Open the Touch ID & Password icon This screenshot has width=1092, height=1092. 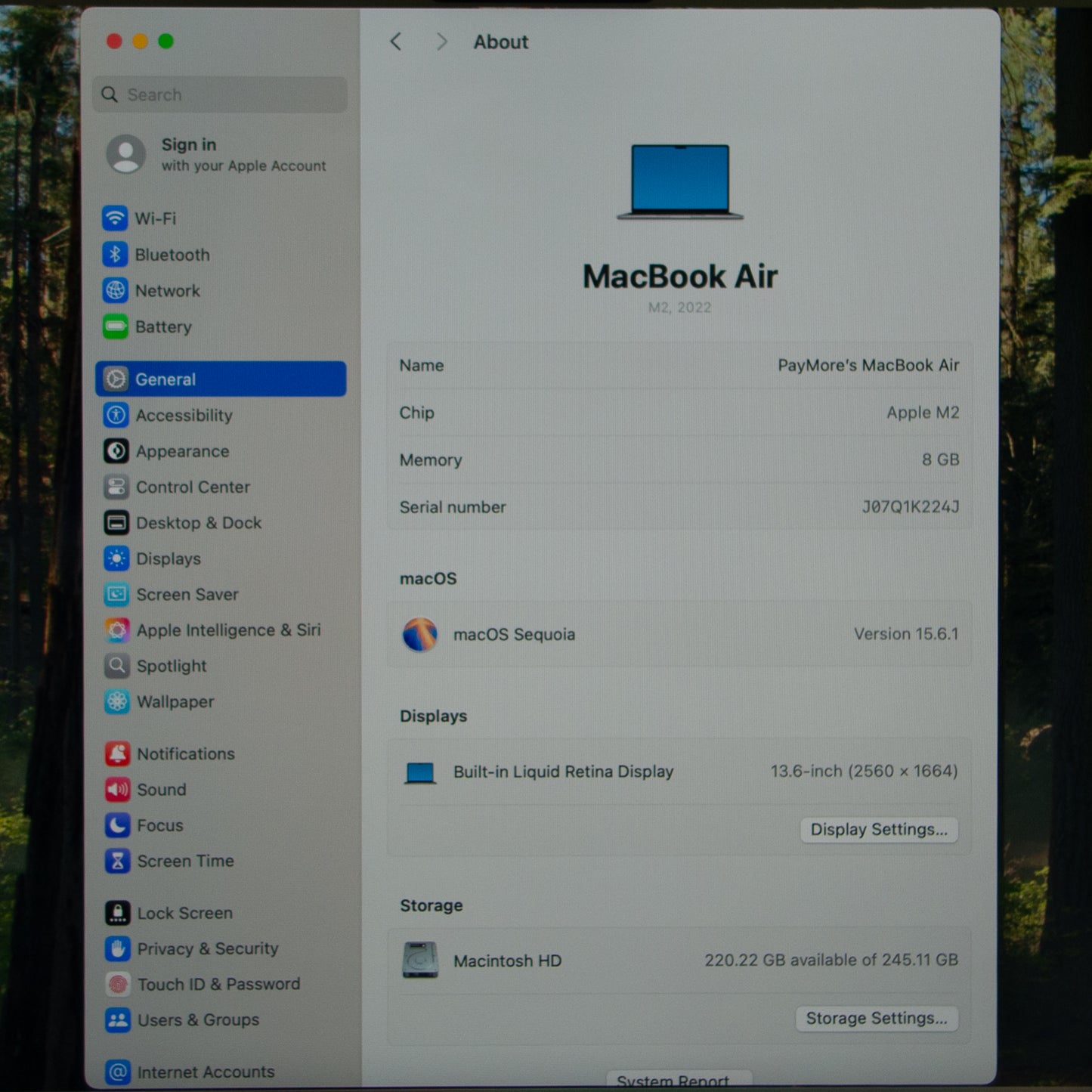pos(118,984)
